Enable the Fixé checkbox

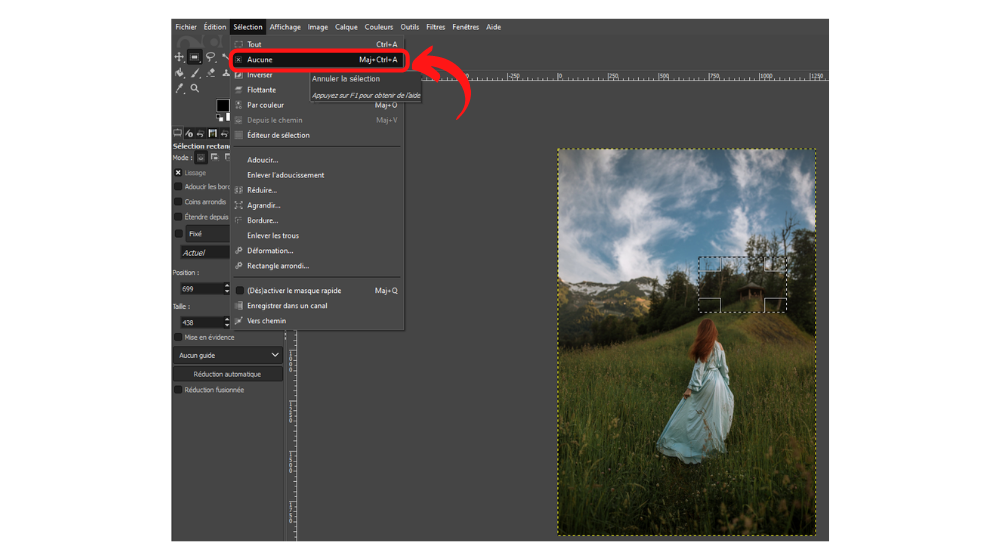tap(179, 233)
